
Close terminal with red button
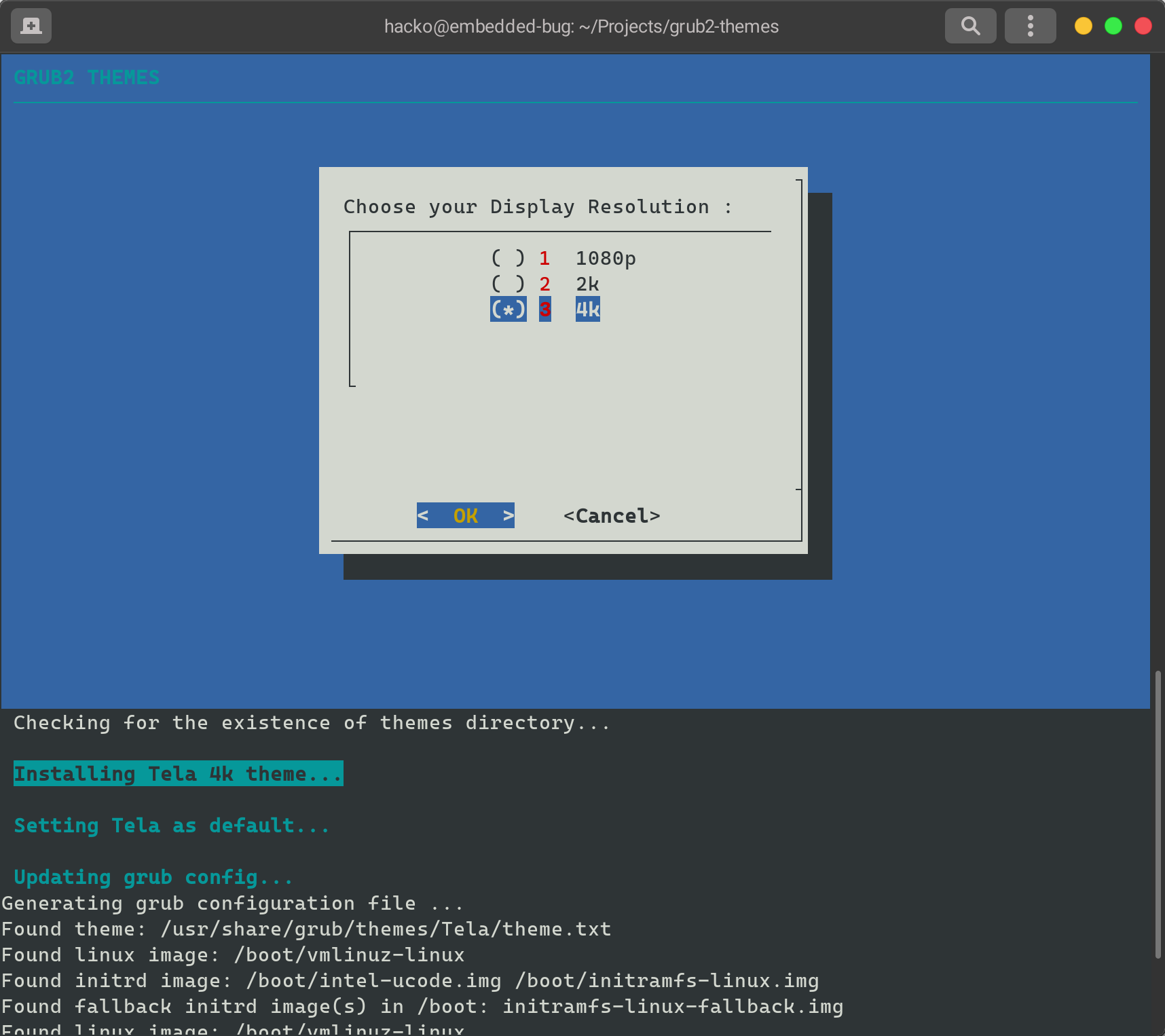pos(1143,26)
